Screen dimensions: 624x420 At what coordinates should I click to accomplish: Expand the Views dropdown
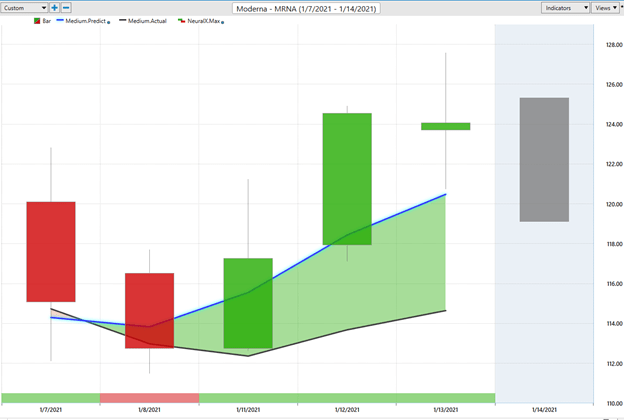coord(606,7)
